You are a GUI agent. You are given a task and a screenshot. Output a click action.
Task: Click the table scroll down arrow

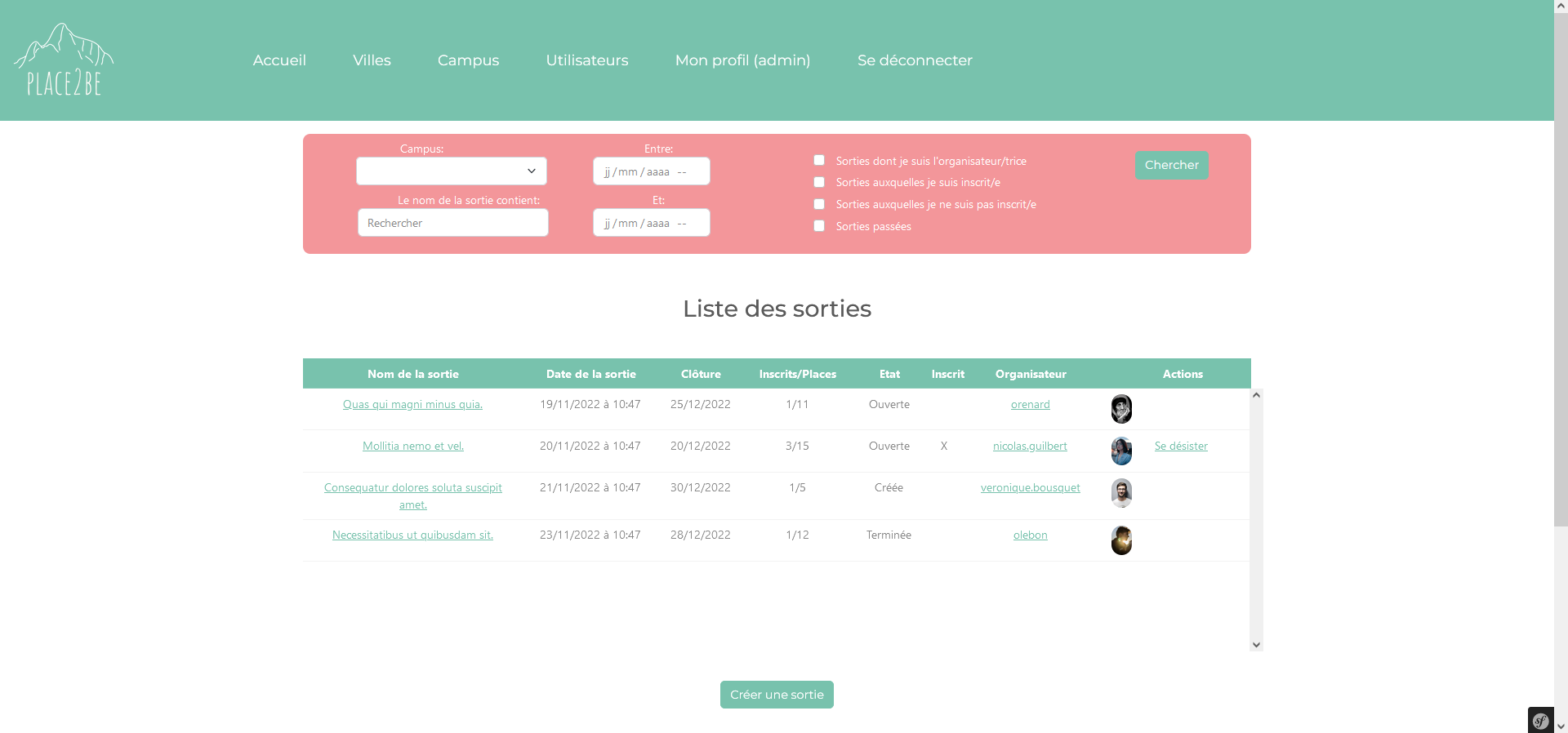point(1256,645)
